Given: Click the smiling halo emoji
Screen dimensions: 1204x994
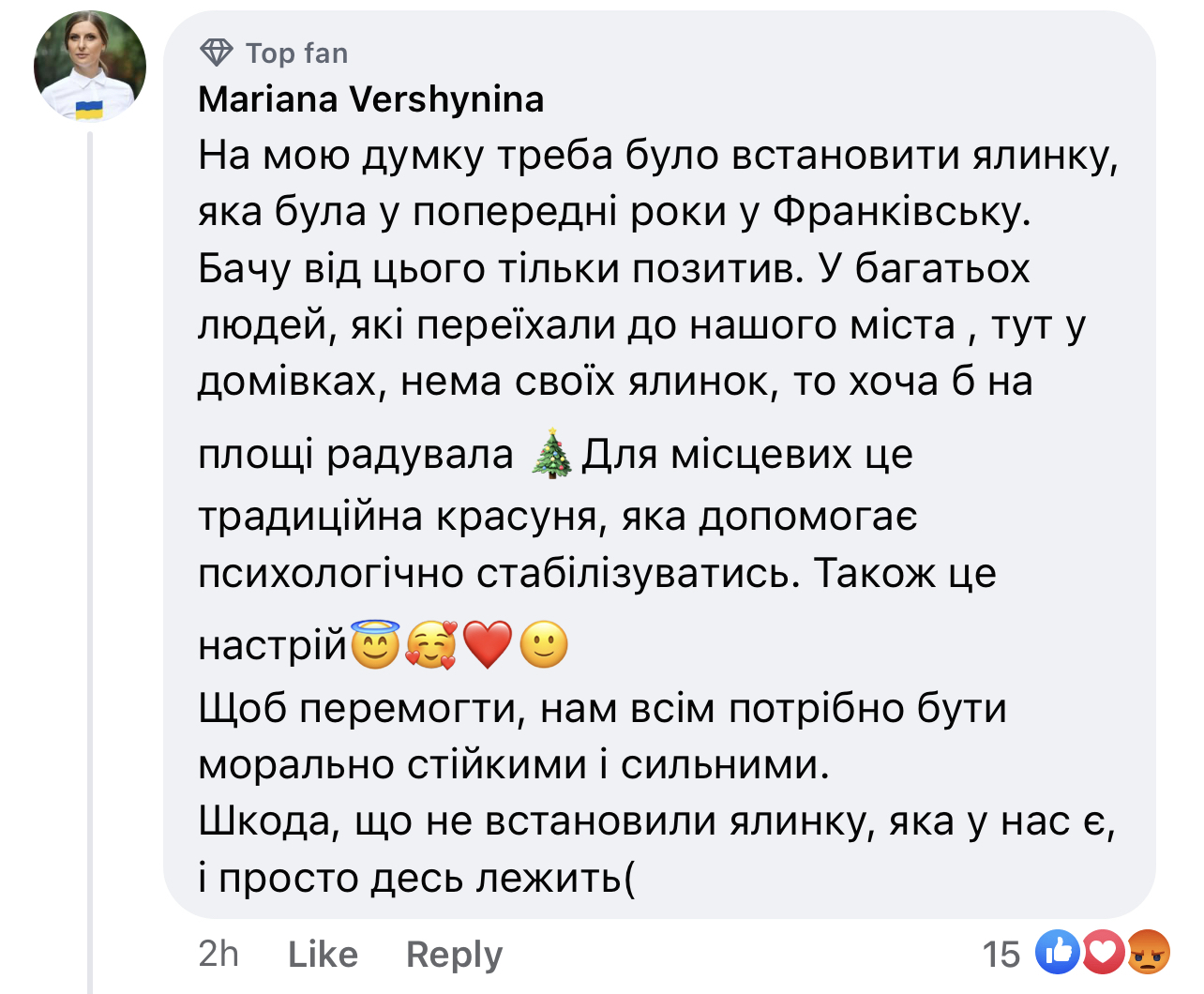Looking at the screenshot, I should point(375,645).
